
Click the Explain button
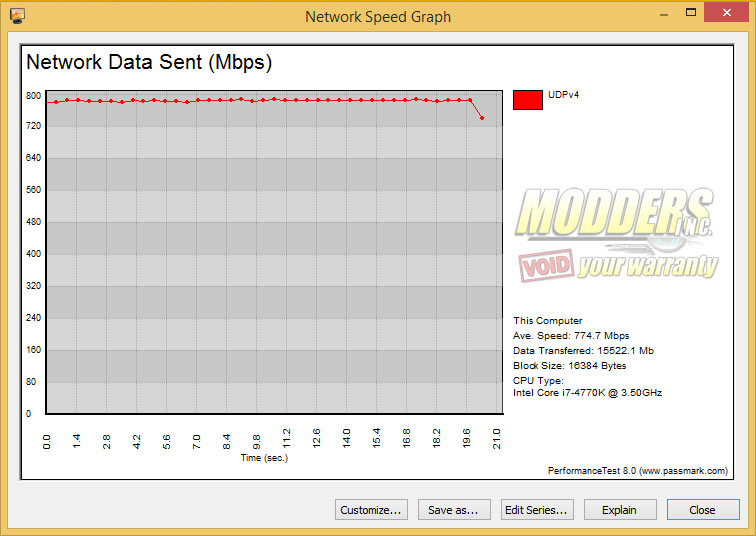[620, 509]
